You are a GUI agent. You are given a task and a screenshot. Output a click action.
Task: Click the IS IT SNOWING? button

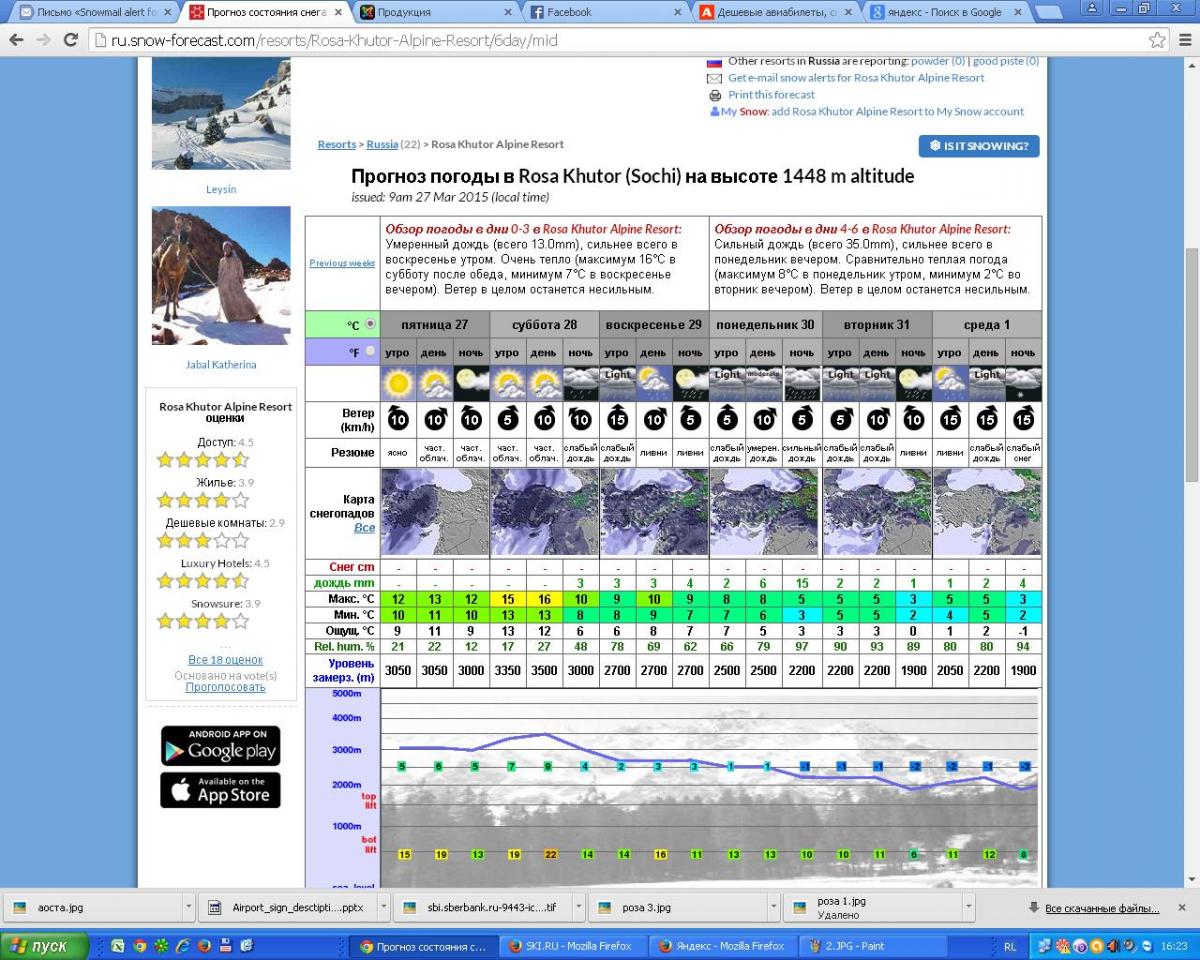[x=979, y=146]
